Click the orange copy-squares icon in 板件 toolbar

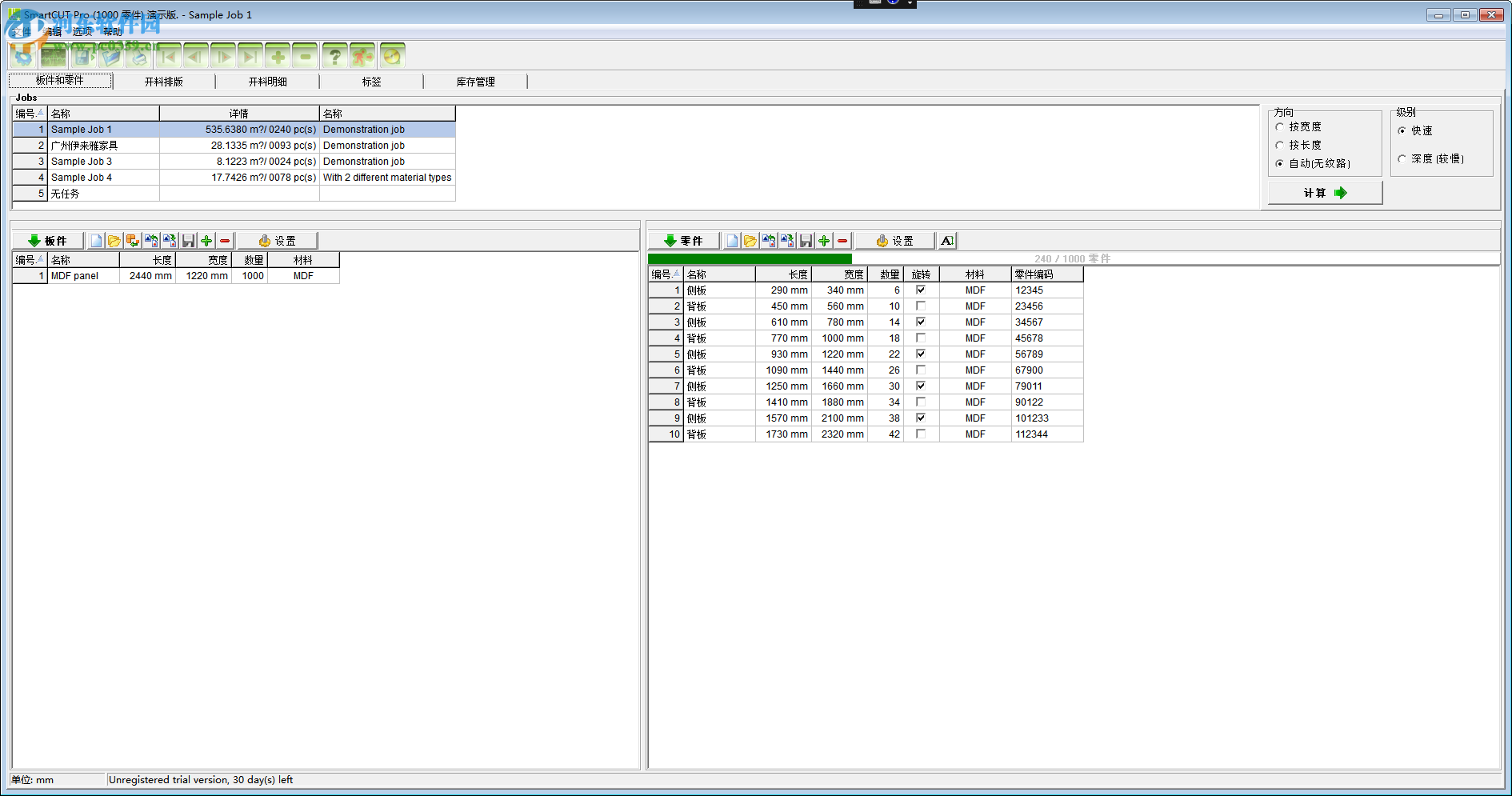(x=133, y=241)
